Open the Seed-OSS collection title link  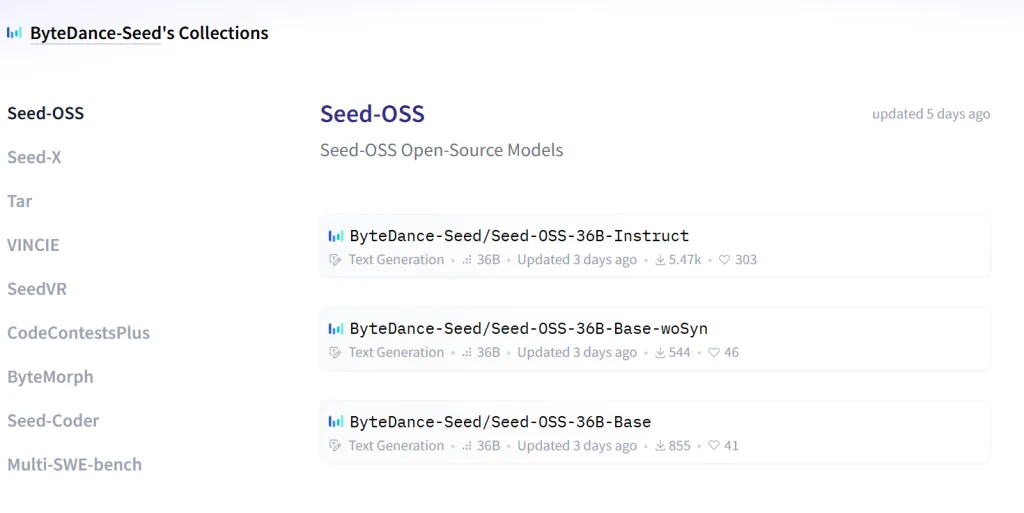(x=372, y=114)
